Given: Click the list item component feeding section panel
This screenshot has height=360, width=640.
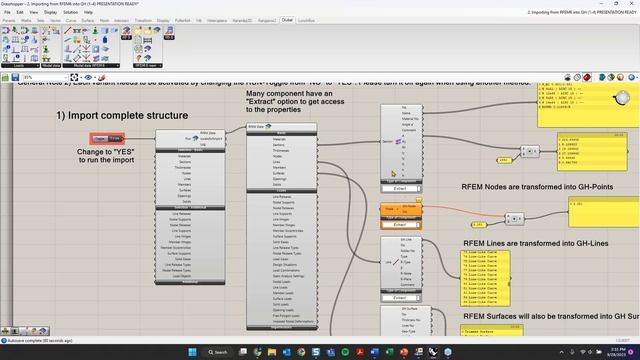Looking at the screenshot, I should pyautogui.click(x=530, y=151).
